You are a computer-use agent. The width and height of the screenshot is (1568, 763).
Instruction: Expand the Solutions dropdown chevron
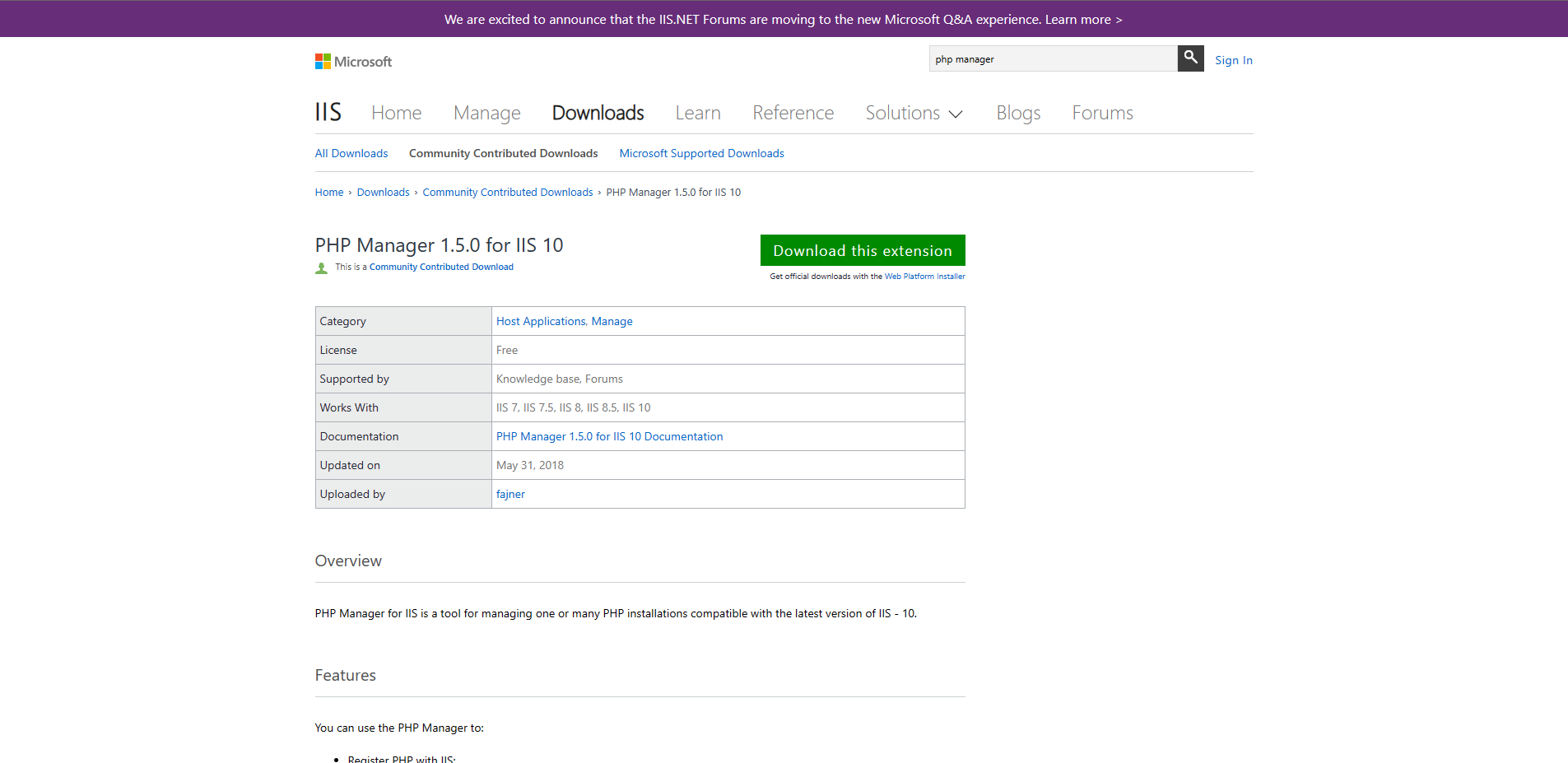point(956,114)
